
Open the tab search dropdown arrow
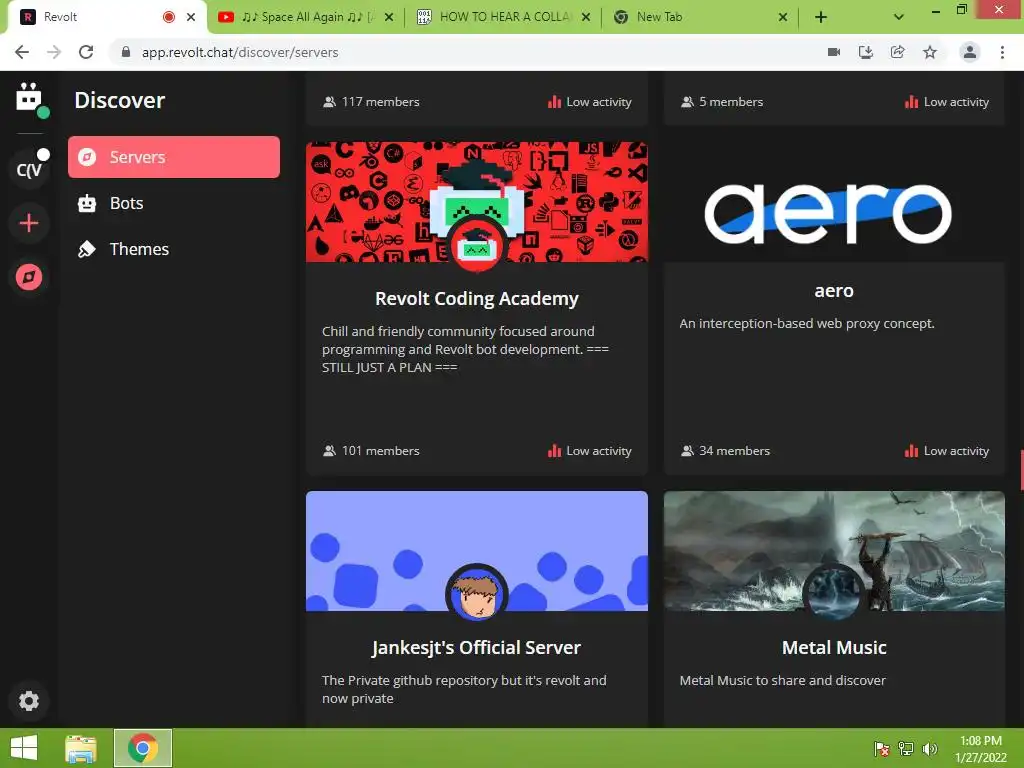pos(899,17)
